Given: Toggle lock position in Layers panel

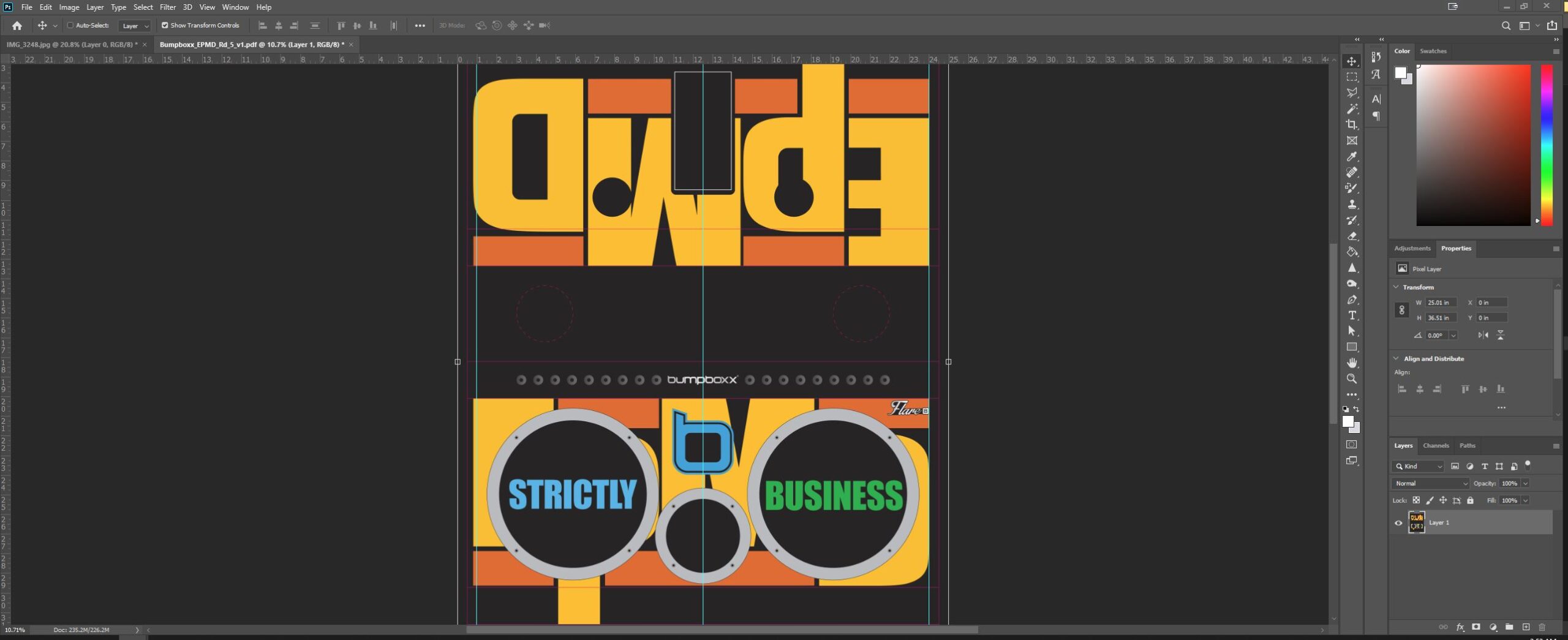Looking at the screenshot, I should tap(1443, 500).
